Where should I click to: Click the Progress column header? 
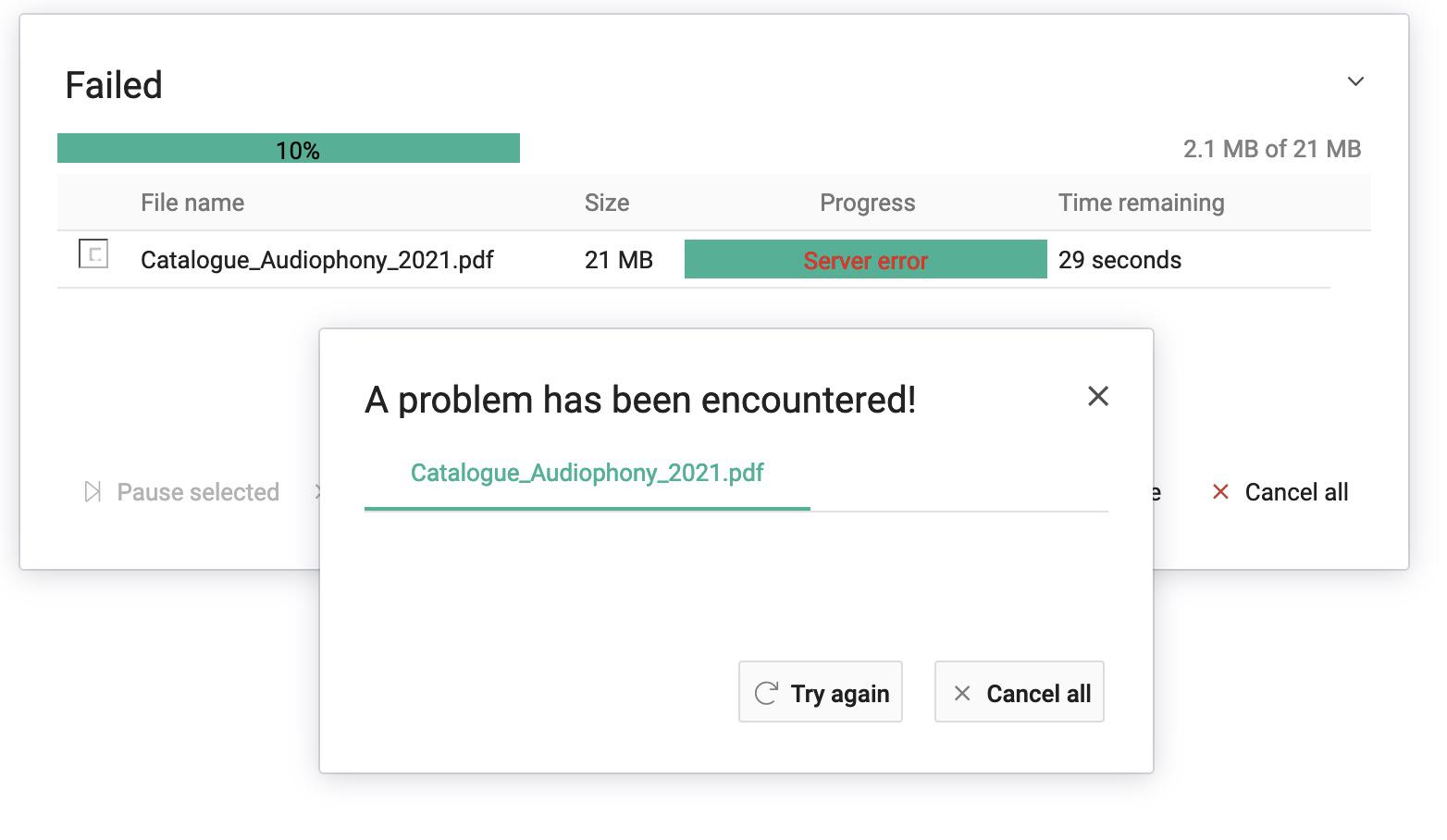coord(868,203)
